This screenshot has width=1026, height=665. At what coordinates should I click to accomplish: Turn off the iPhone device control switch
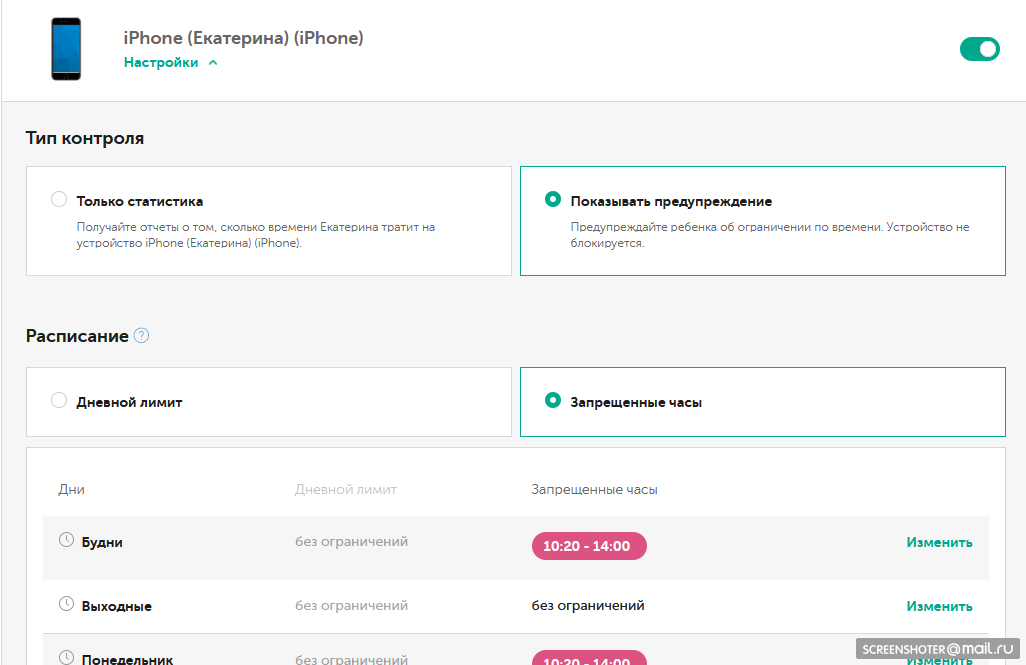tap(979, 49)
